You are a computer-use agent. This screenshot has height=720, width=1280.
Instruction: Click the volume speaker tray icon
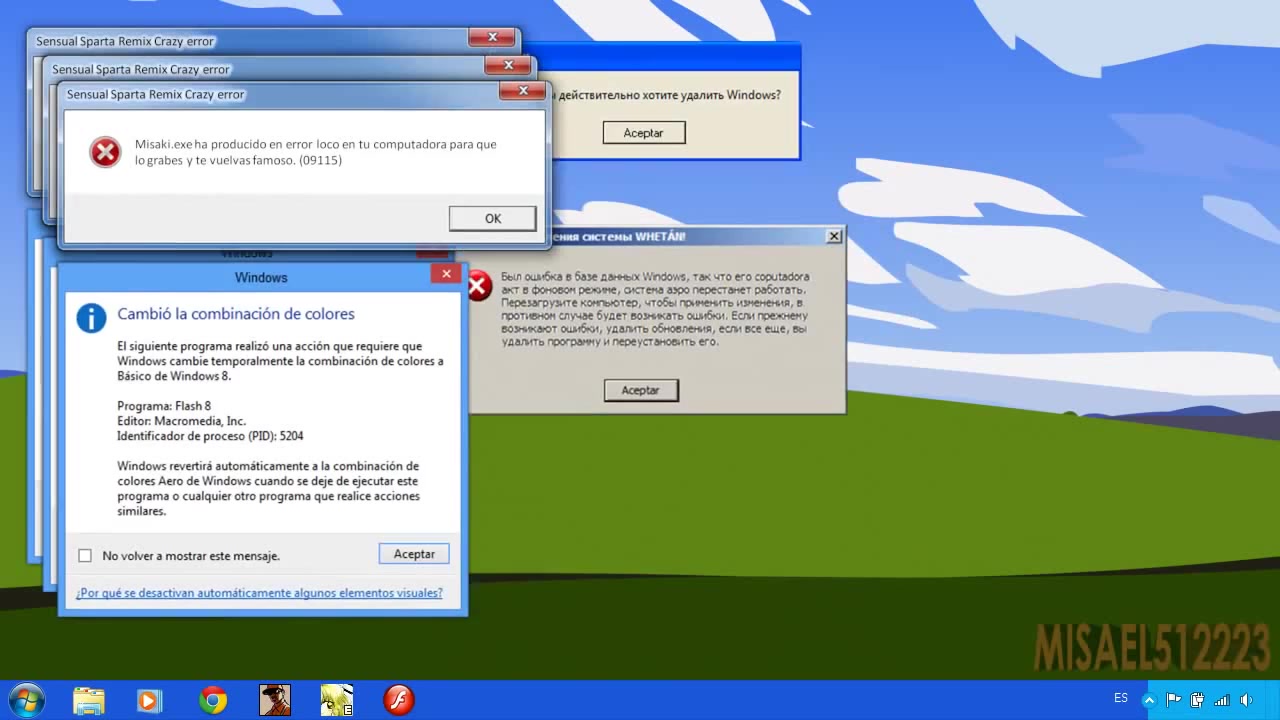point(1246,700)
